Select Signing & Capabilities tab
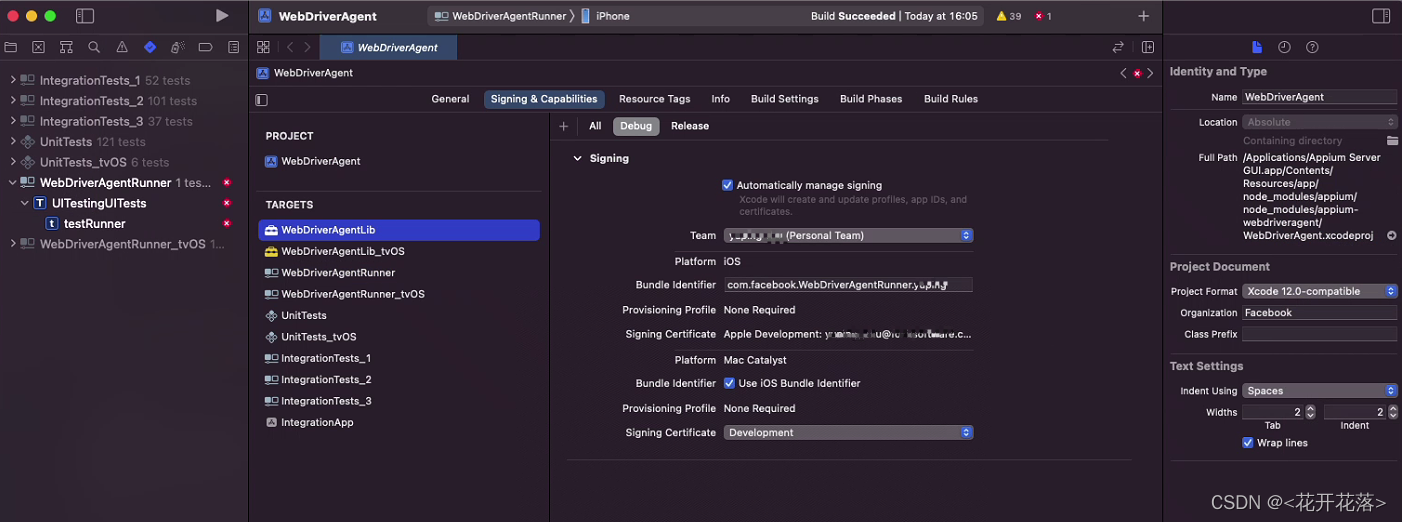Screen dimensions: 1402x522 click(544, 99)
